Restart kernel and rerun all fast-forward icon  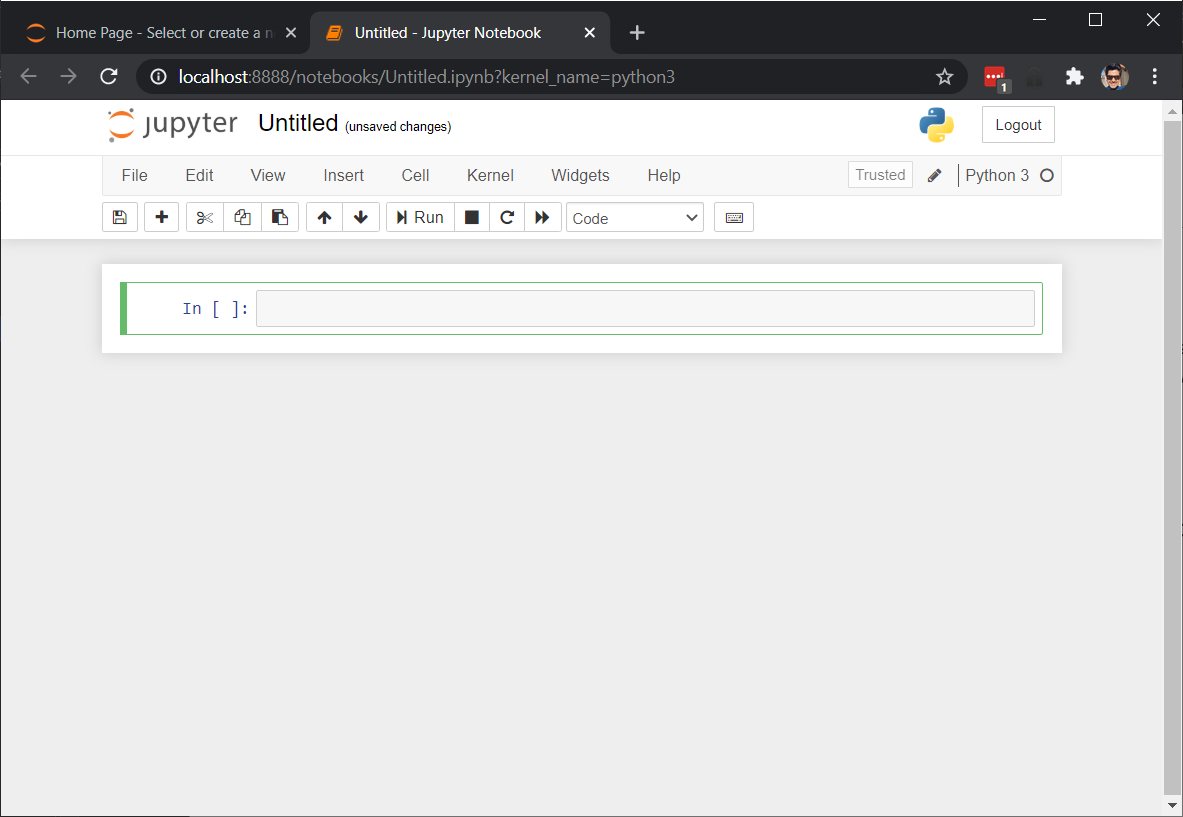click(542, 217)
